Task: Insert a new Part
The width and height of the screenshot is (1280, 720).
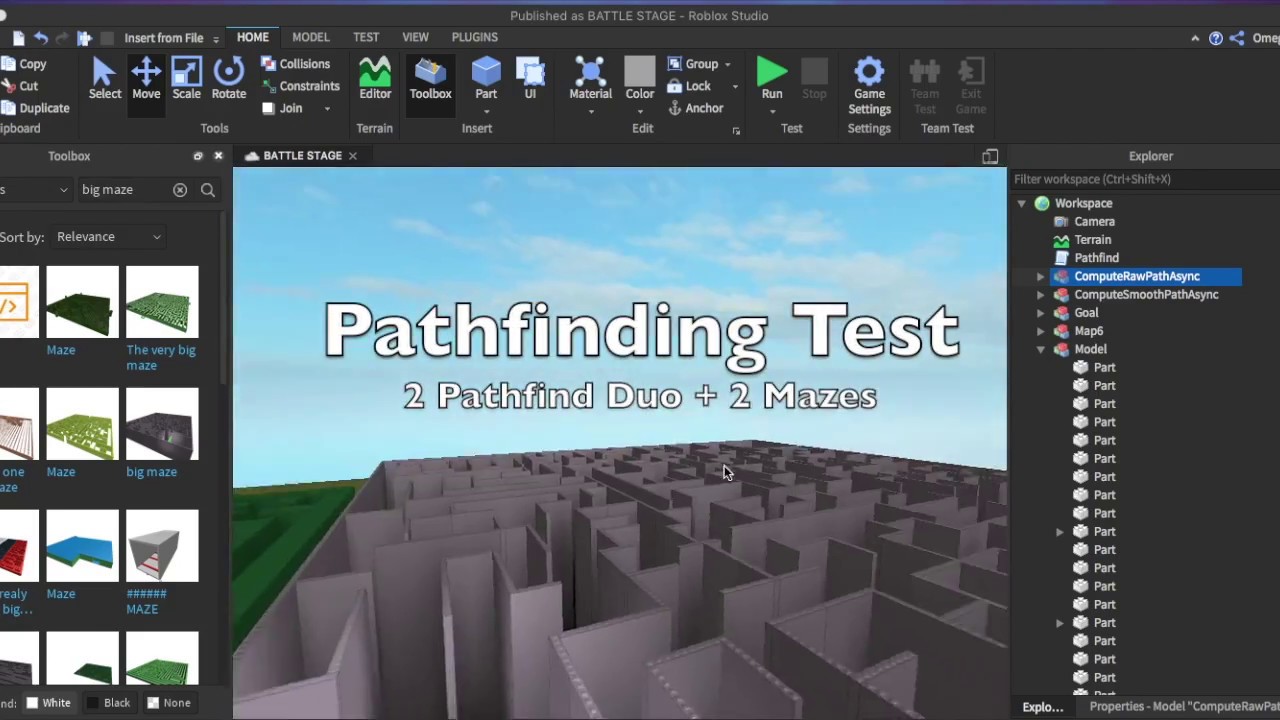Action: pos(486,79)
